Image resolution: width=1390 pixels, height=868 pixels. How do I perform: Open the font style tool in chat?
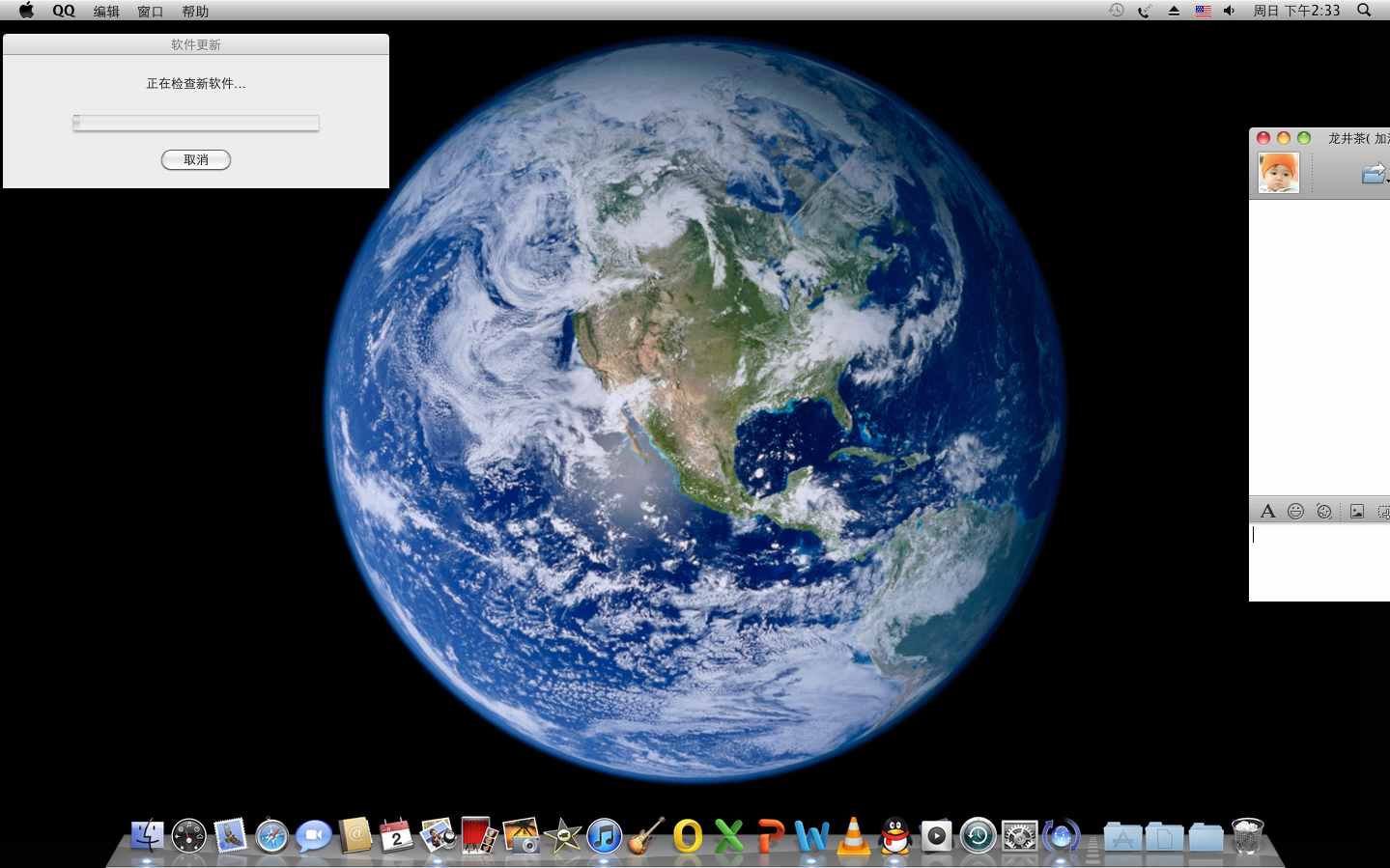(1267, 512)
